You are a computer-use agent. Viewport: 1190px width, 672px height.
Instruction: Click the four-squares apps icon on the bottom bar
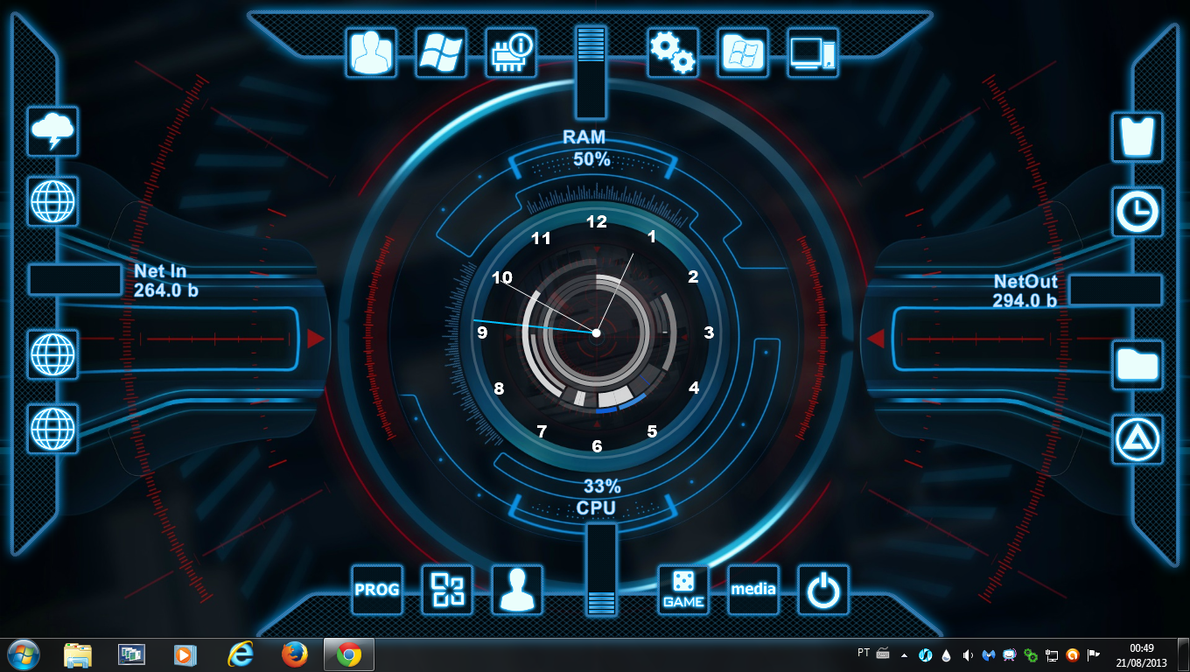(447, 589)
